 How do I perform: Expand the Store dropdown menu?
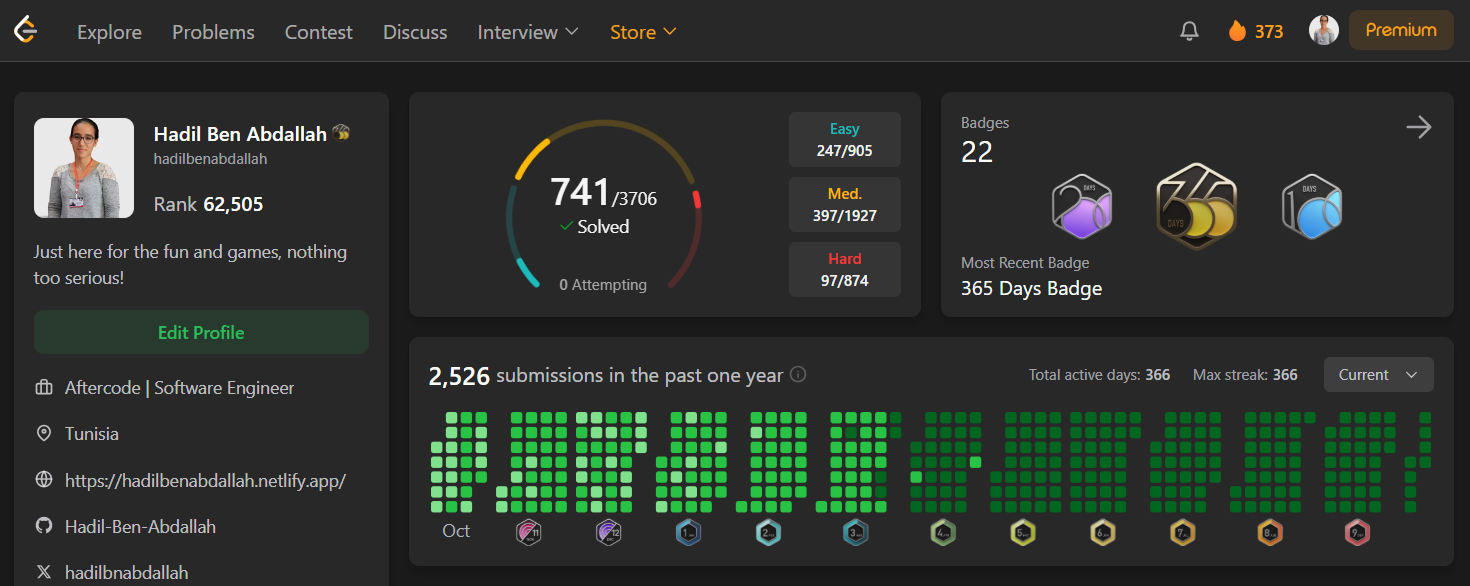pos(643,32)
